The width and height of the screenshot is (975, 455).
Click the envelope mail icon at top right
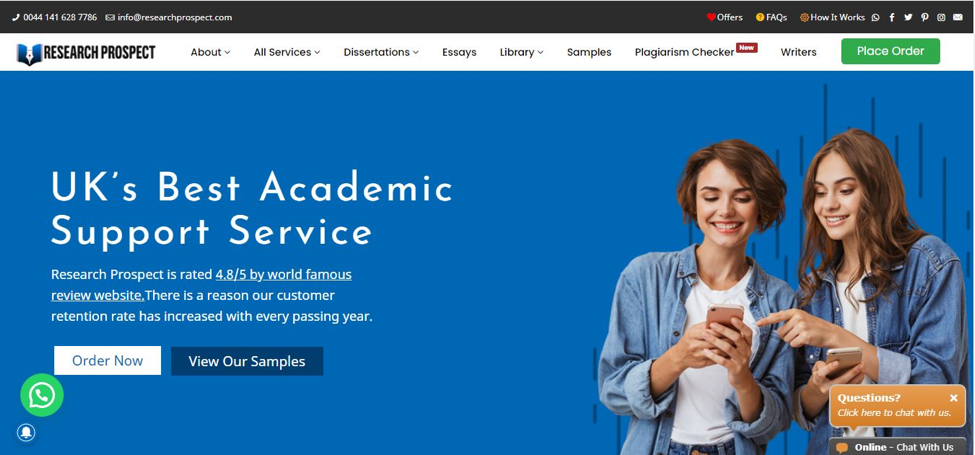coord(958,17)
